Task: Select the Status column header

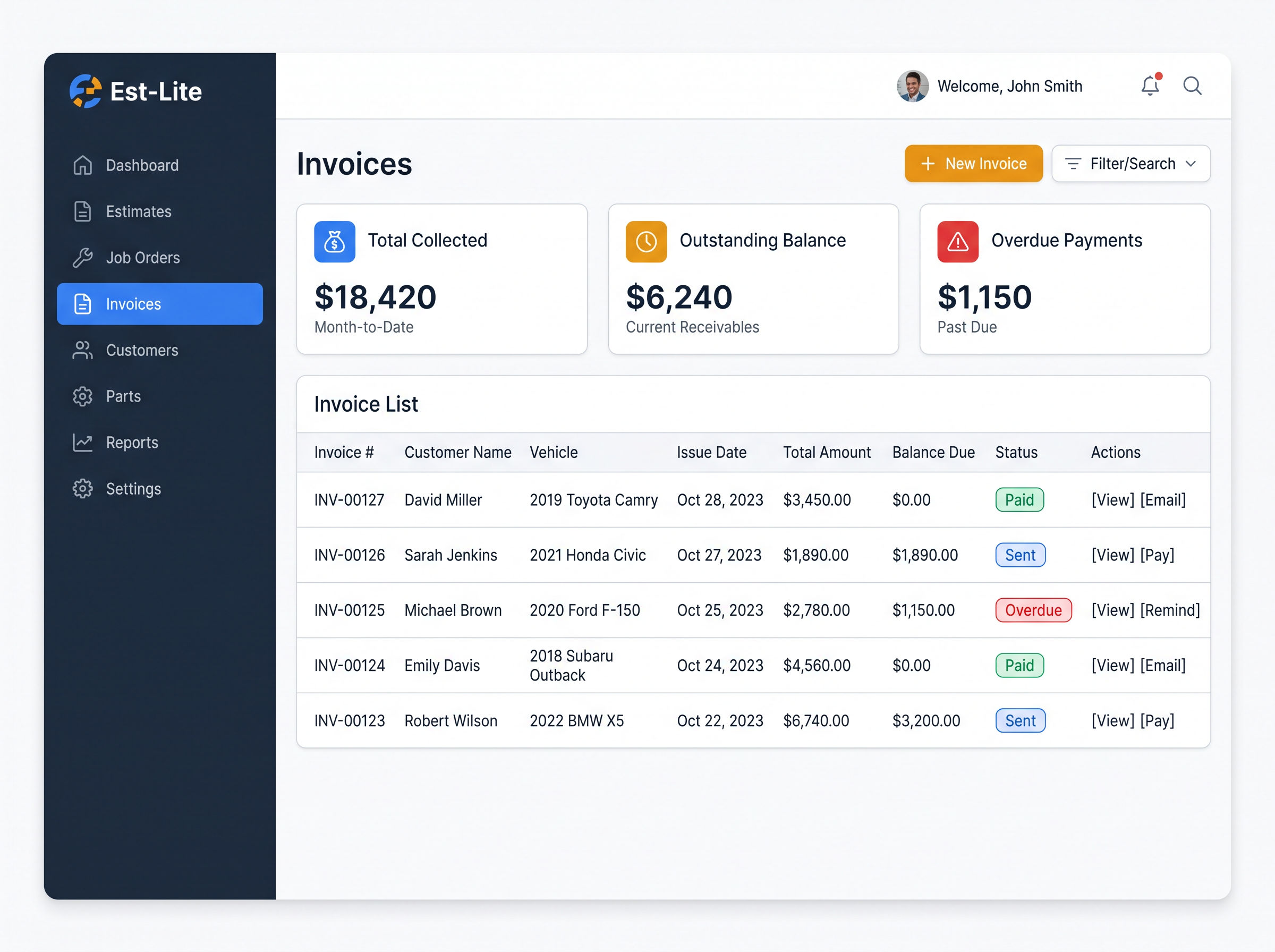Action: [1016, 453]
